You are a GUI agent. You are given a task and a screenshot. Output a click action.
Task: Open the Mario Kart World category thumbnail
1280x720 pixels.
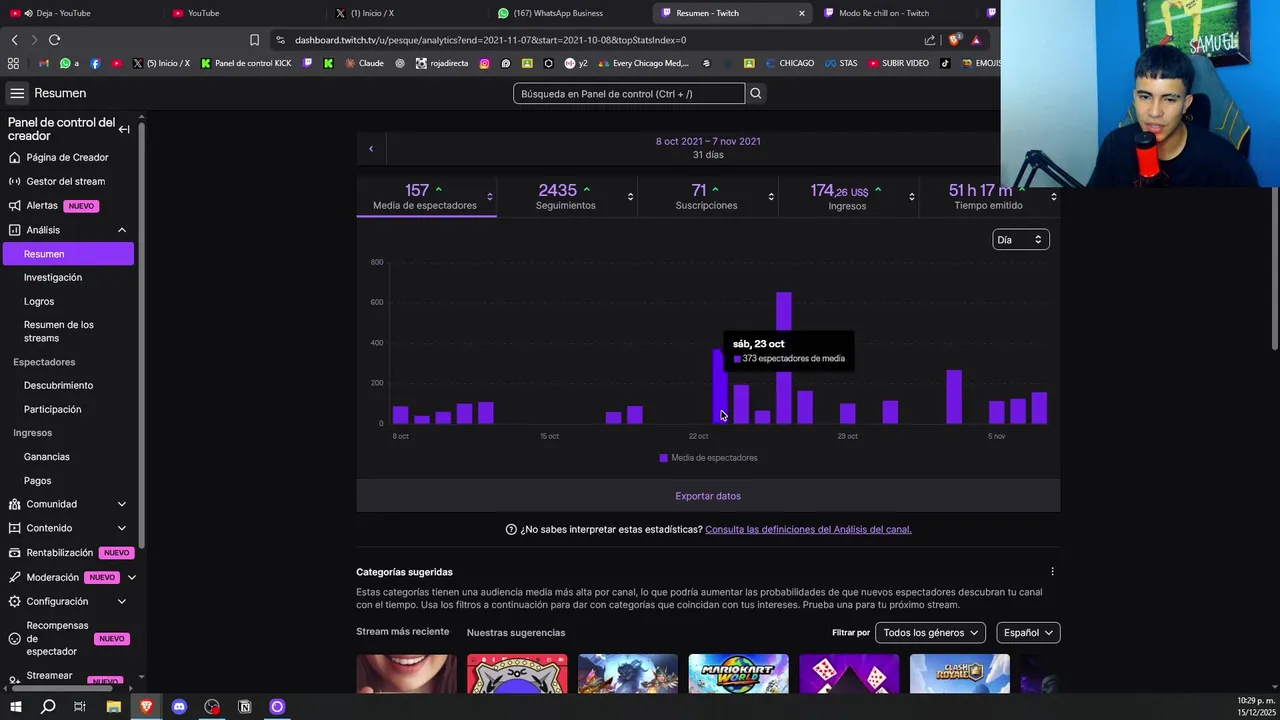738,674
